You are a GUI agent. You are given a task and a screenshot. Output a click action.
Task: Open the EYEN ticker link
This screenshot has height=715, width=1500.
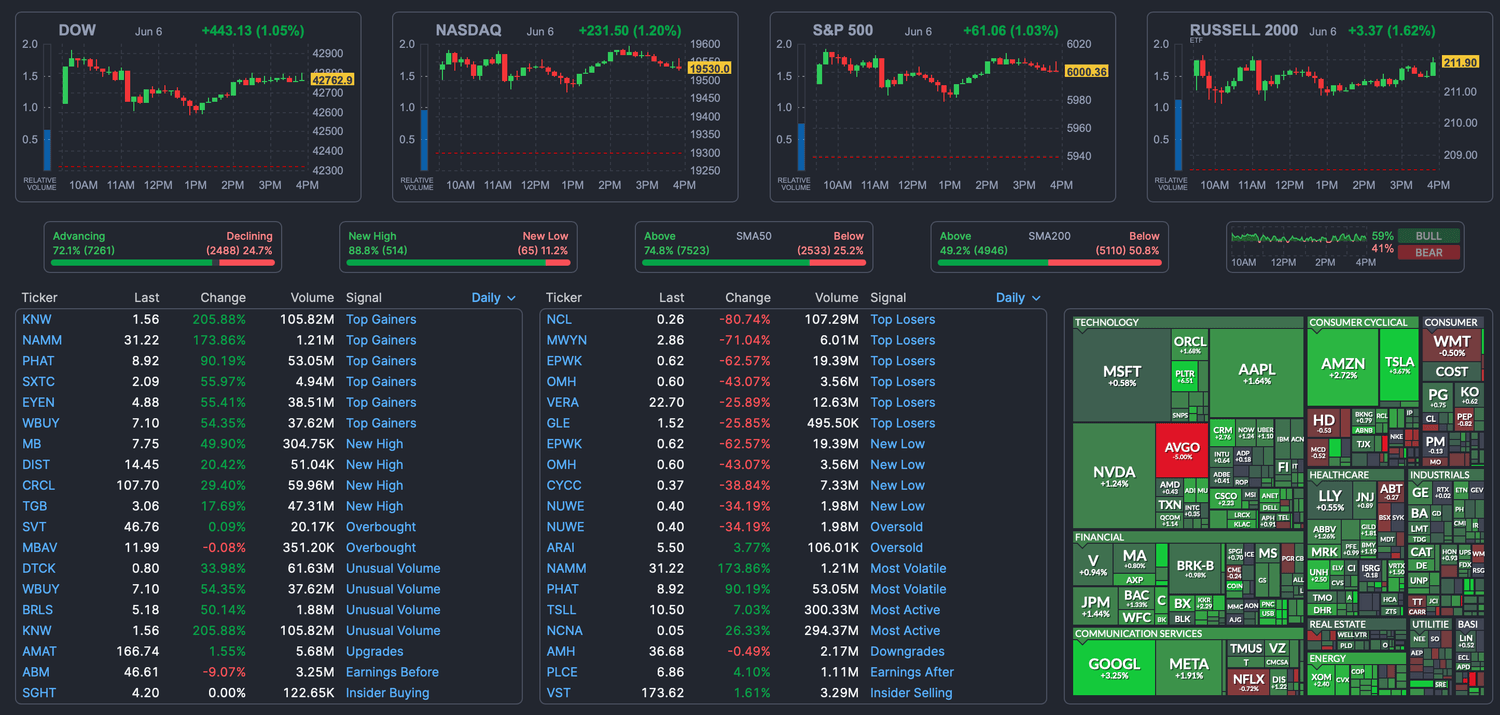(38, 402)
